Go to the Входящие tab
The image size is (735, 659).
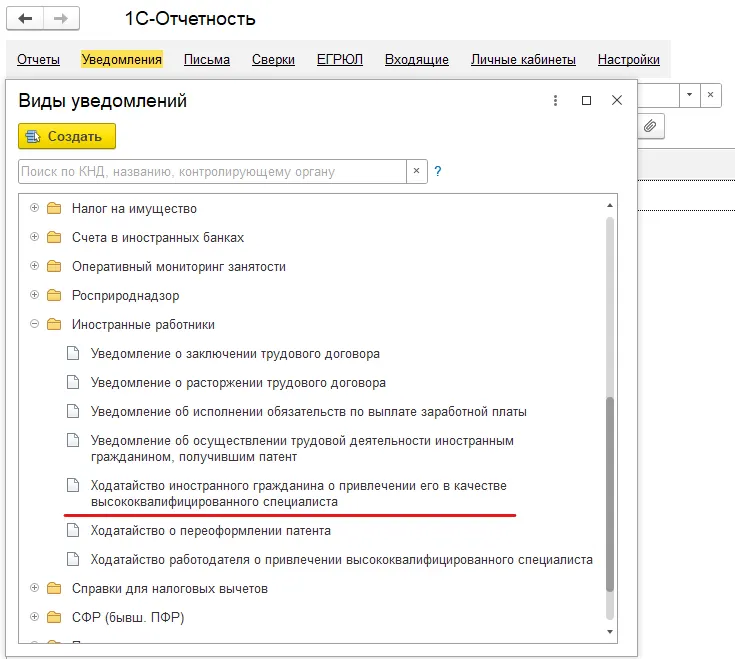[x=417, y=60]
